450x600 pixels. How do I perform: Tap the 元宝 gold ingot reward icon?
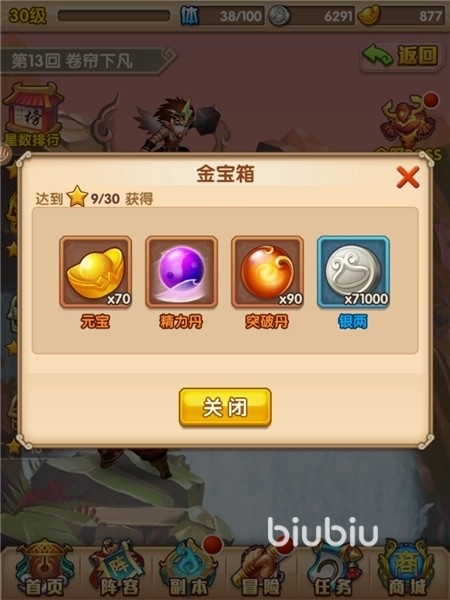[x=96, y=272]
